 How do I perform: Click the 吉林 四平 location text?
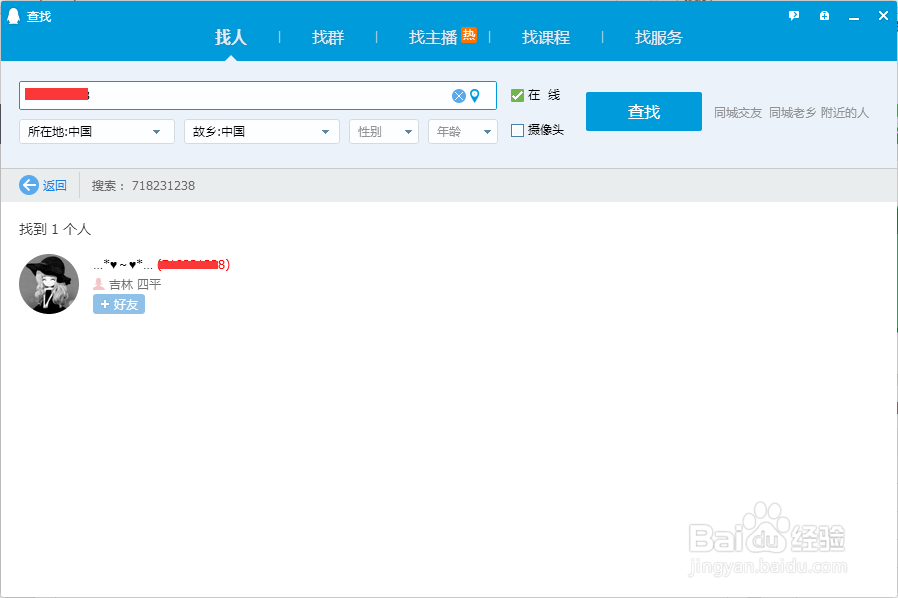point(135,284)
